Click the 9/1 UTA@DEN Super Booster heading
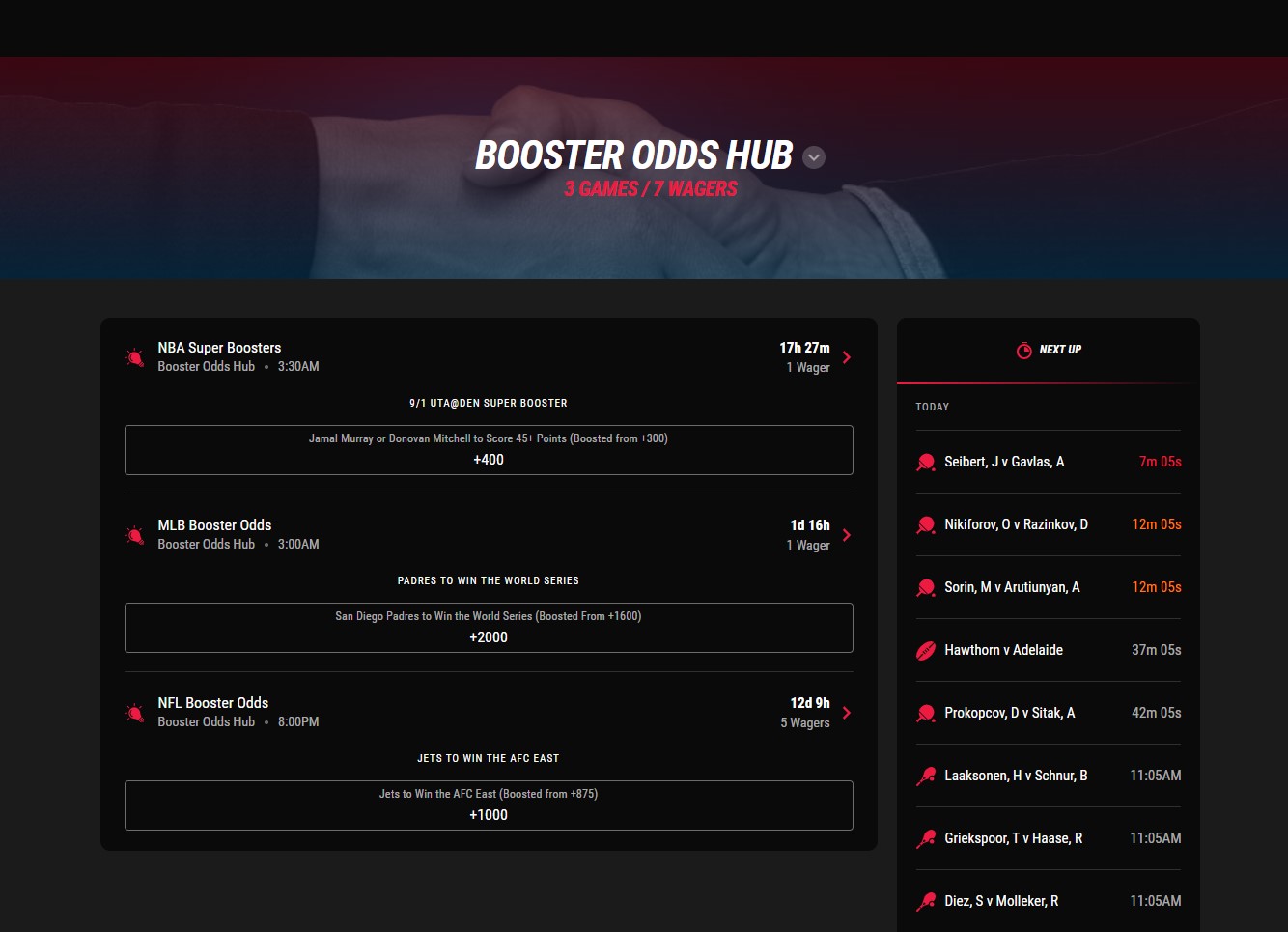This screenshot has width=1288, height=932. 489,403
